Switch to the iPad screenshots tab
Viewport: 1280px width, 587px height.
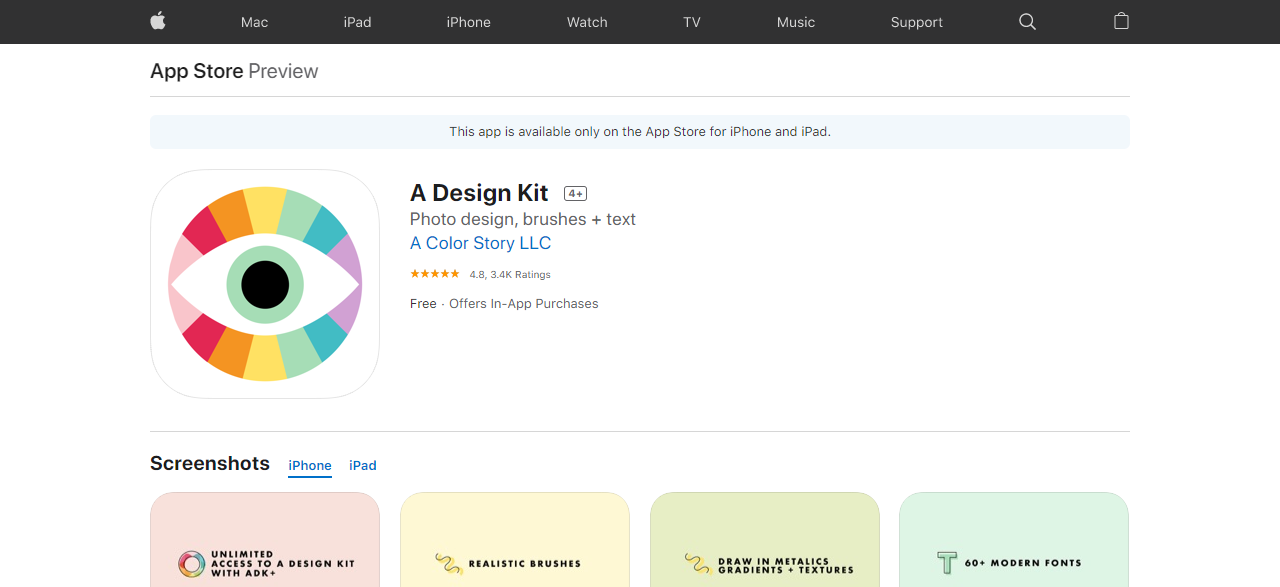[x=363, y=465]
